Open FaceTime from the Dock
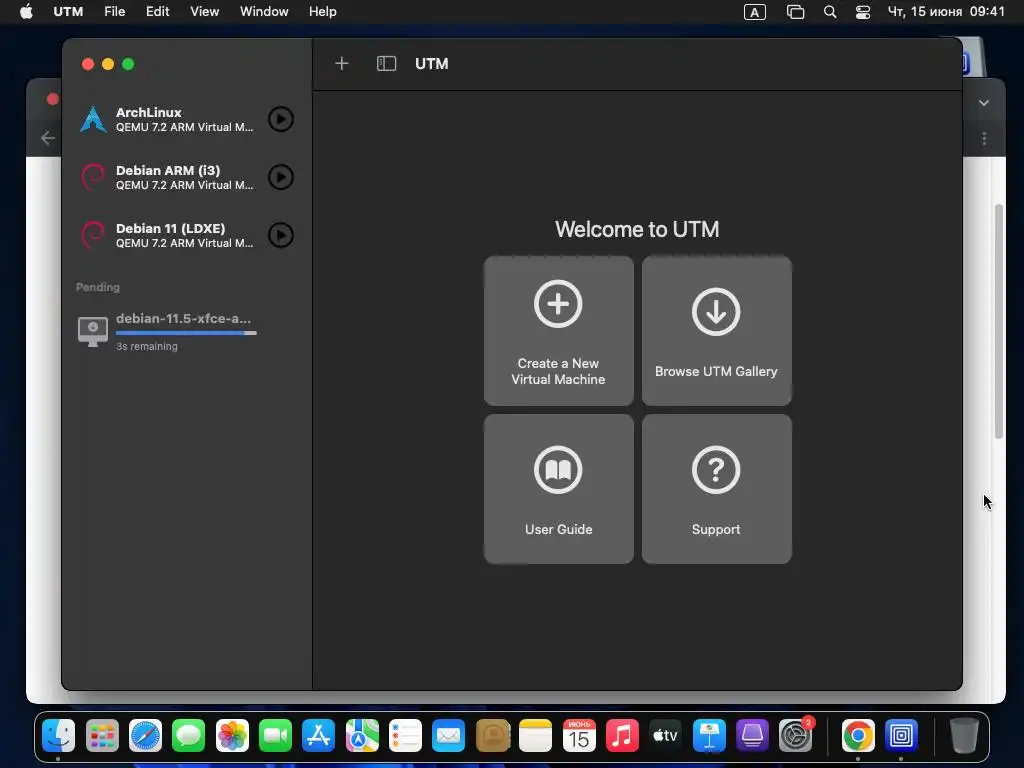Image resolution: width=1024 pixels, height=768 pixels. pyautogui.click(x=275, y=736)
